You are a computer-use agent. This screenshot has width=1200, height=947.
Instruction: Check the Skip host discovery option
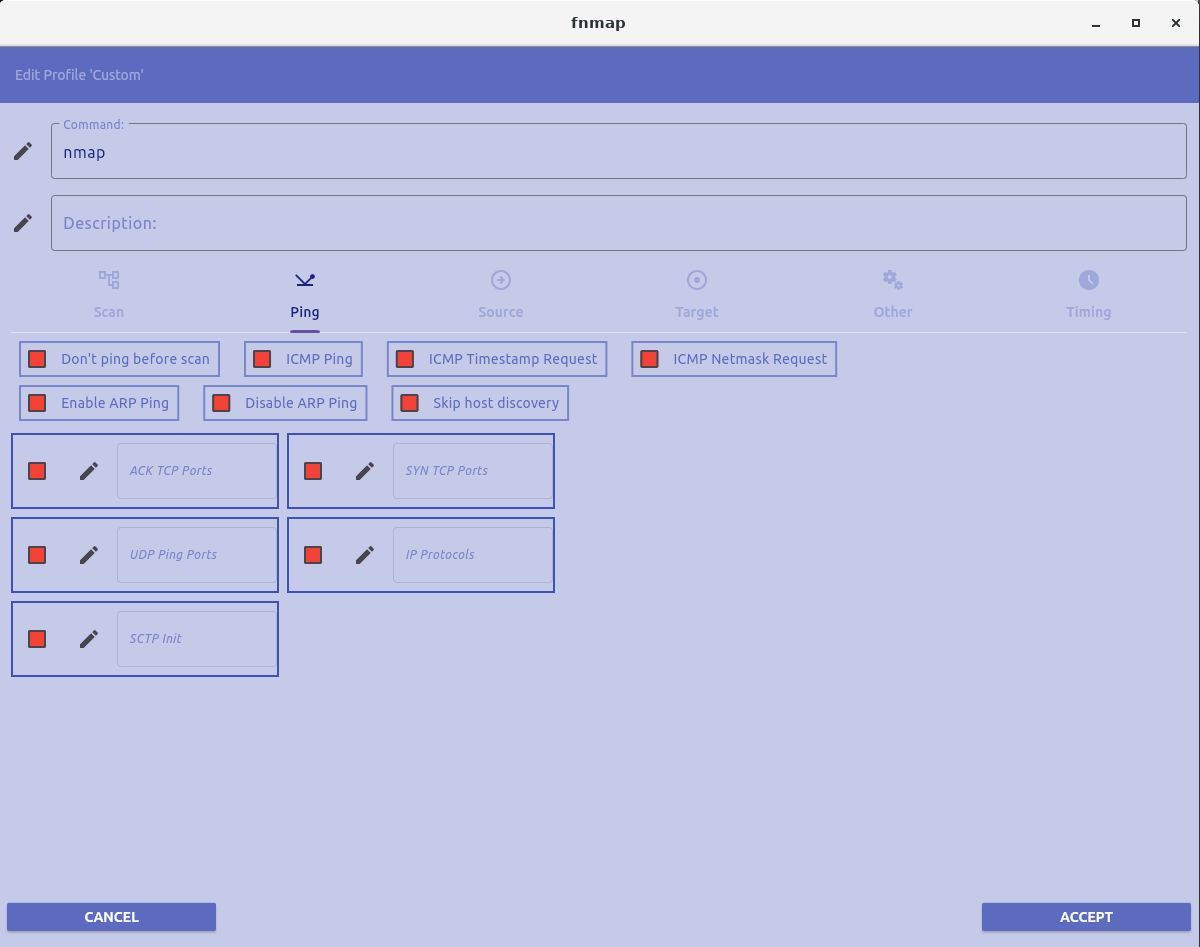tap(409, 403)
